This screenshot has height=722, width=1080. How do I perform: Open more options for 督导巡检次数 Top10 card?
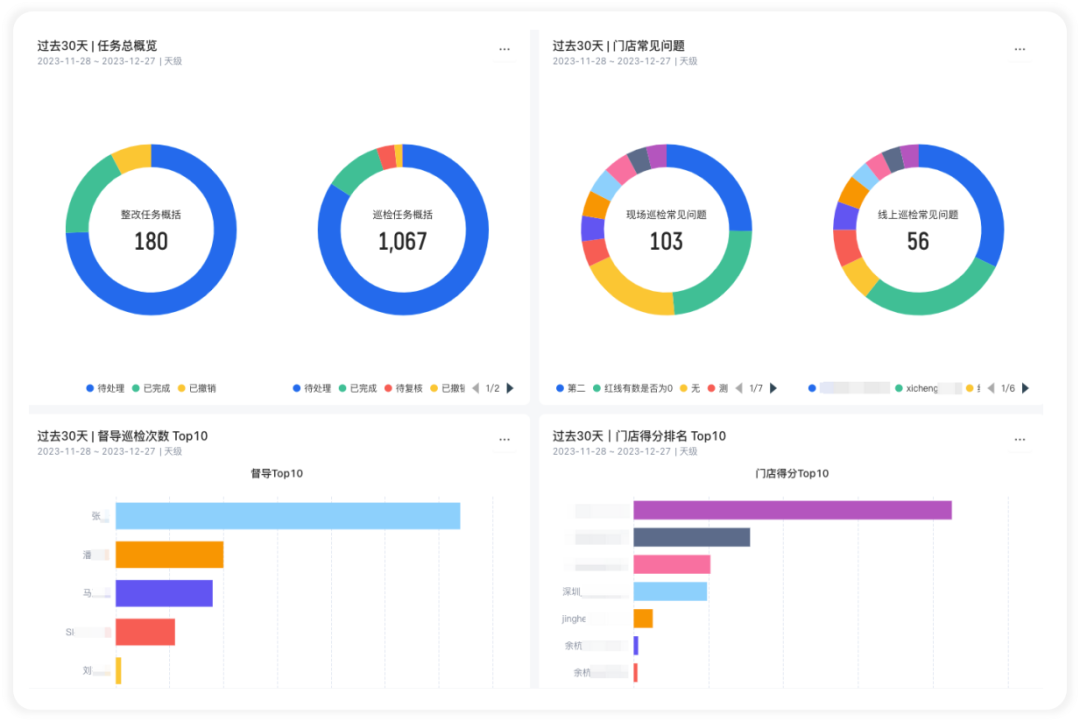[504, 440]
